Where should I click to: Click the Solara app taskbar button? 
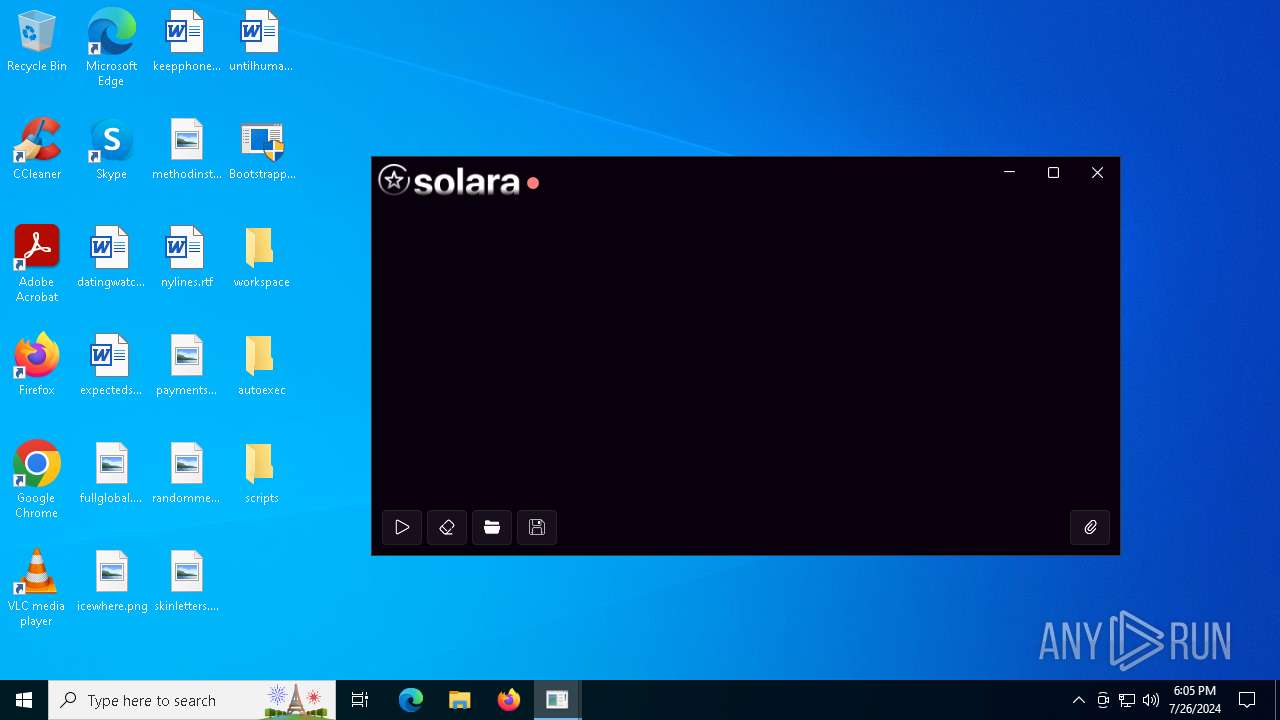(557, 700)
